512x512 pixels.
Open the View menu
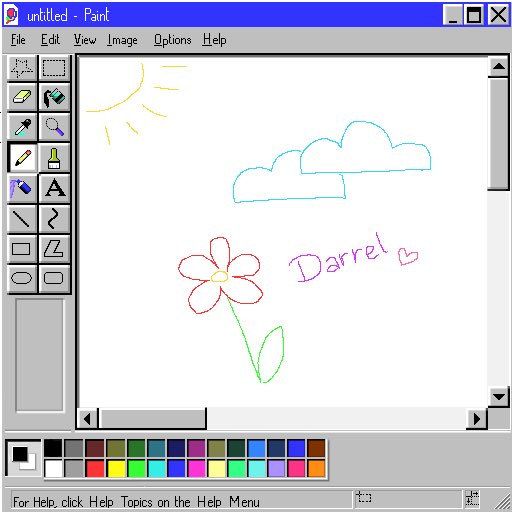pyautogui.click(x=85, y=40)
